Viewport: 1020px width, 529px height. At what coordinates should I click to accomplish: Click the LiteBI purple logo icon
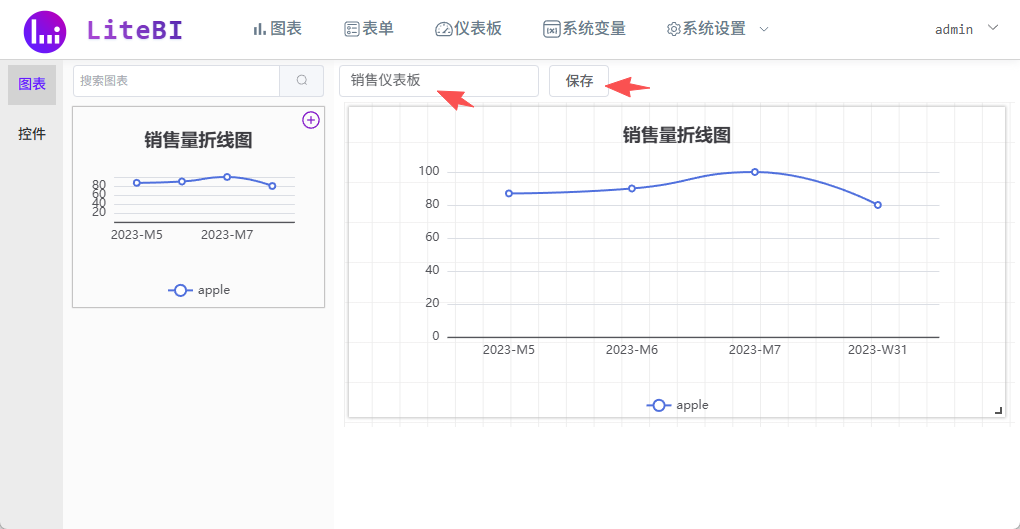pos(45,31)
